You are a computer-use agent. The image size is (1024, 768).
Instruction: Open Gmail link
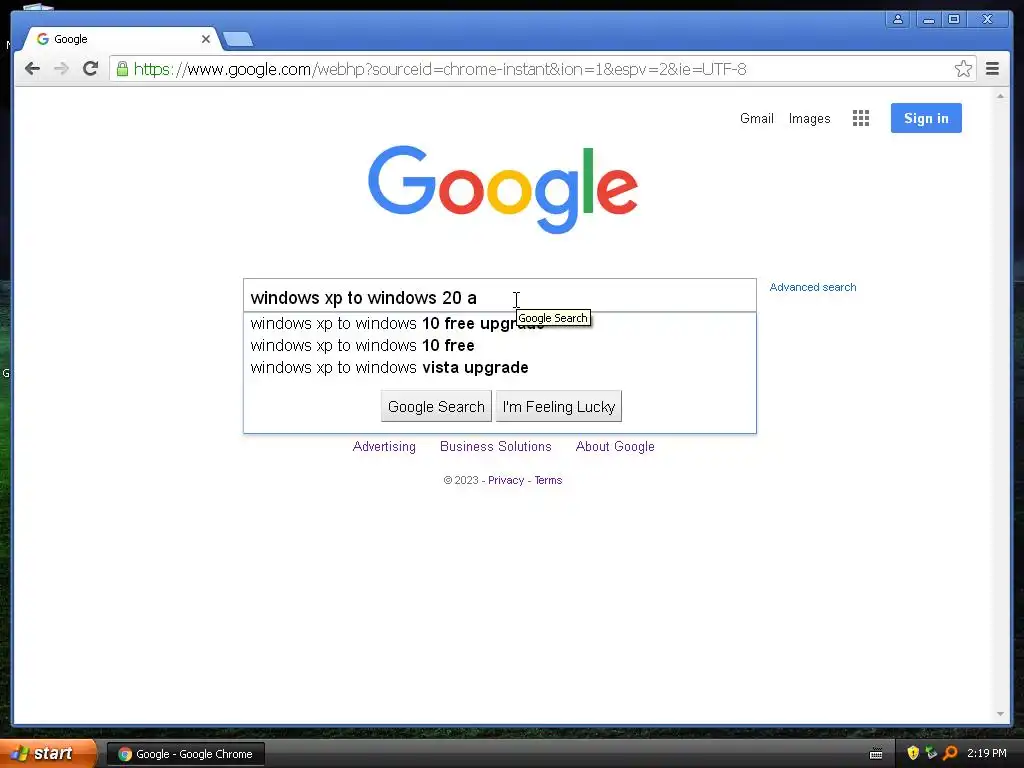click(x=756, y=119)
